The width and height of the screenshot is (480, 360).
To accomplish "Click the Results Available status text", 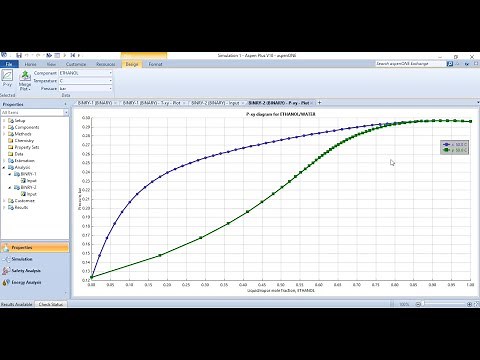I will pos(16,304).
